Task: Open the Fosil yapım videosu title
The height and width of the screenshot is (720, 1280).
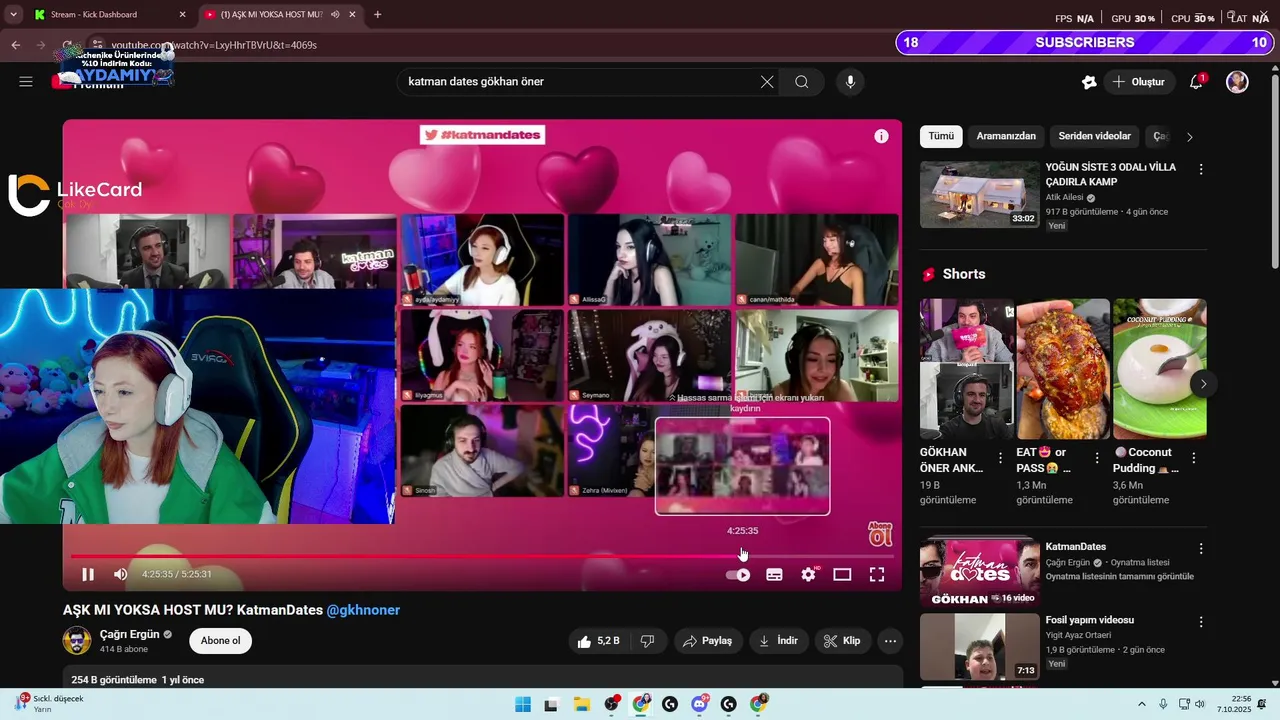Action: pyautogui.click(x=1090, y=620)
